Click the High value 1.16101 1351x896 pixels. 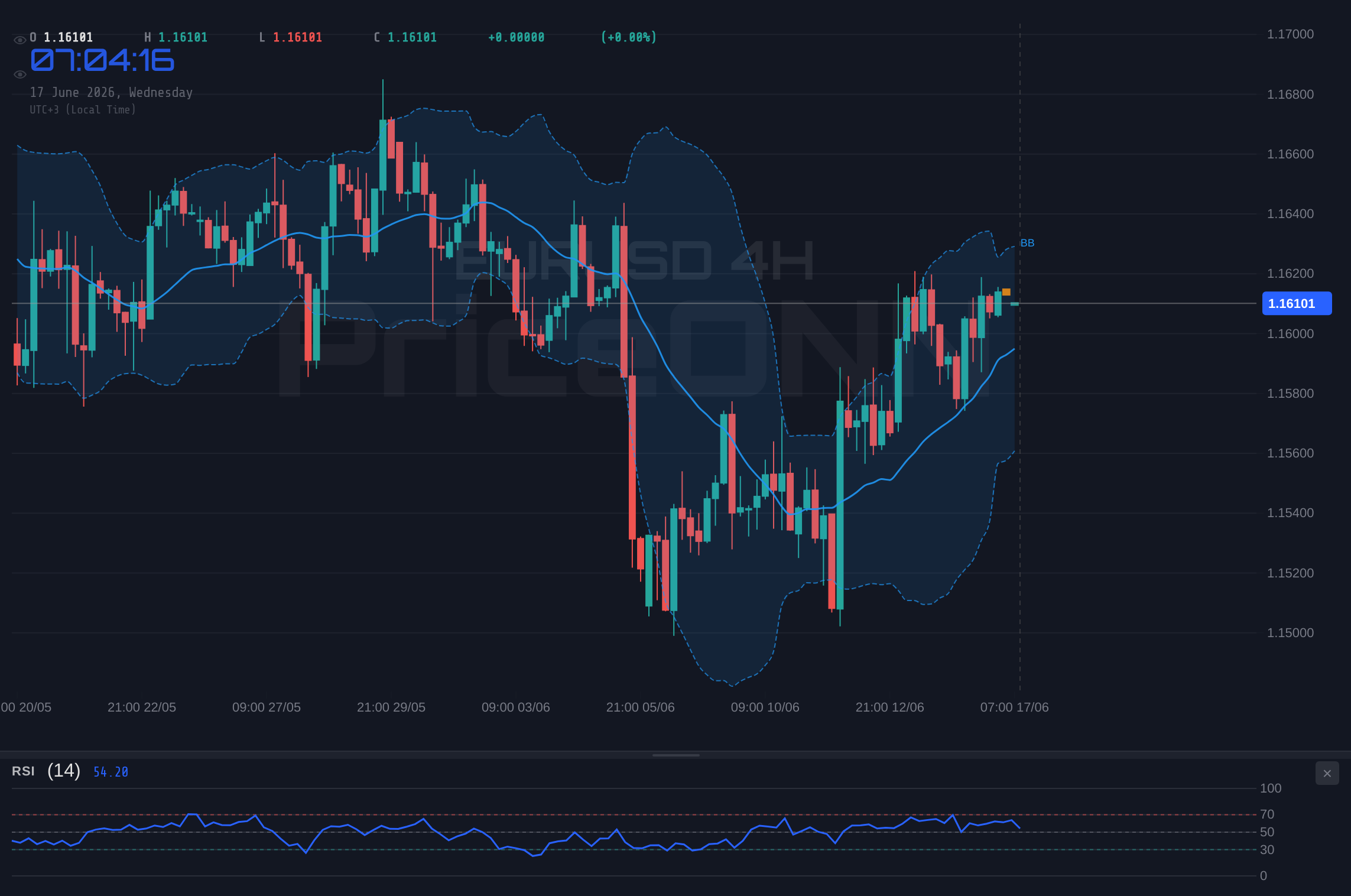(x=183, y=37)
